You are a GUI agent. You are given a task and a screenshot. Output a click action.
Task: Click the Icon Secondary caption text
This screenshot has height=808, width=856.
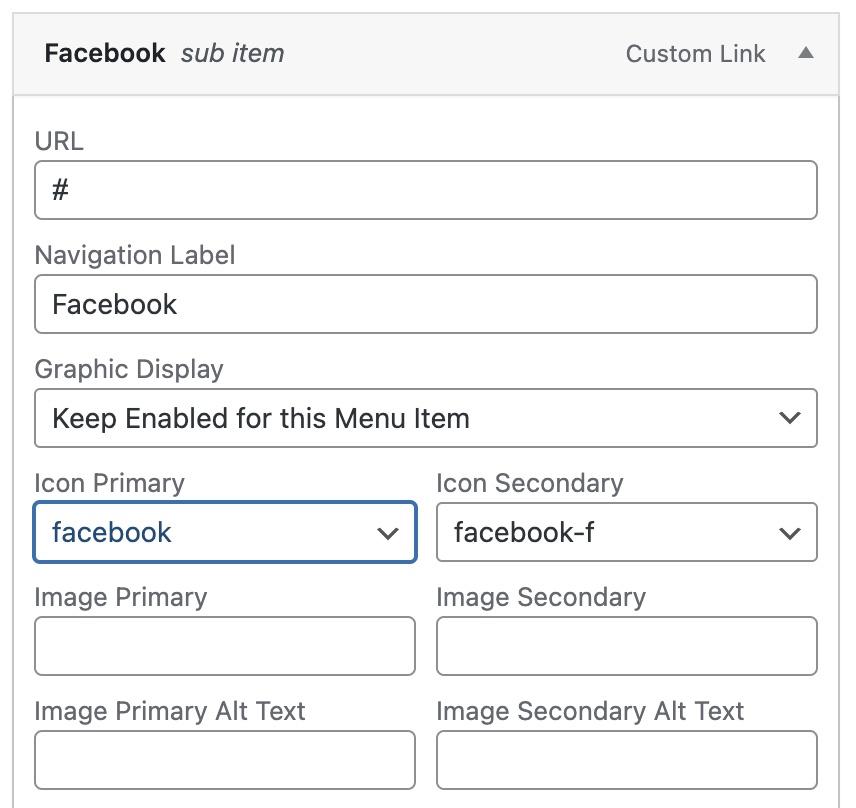530,483
